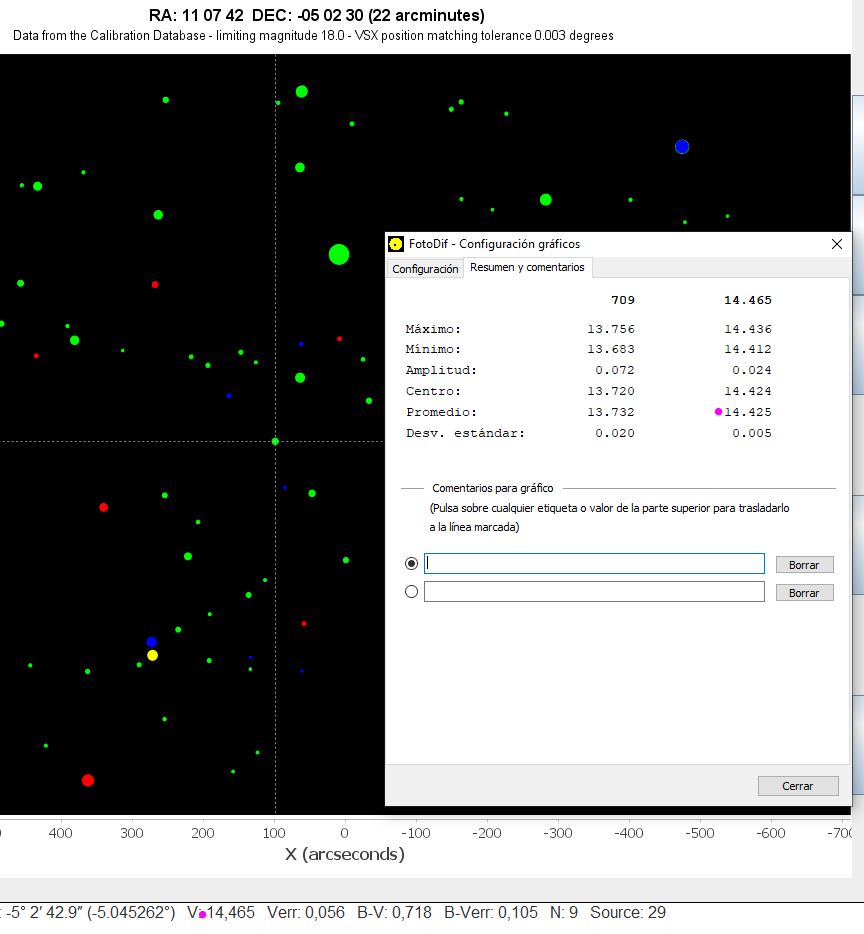The height and width of the screenshot is (934, 864).
Task: Click the 13.732 average value
Action: pos(611,412)
